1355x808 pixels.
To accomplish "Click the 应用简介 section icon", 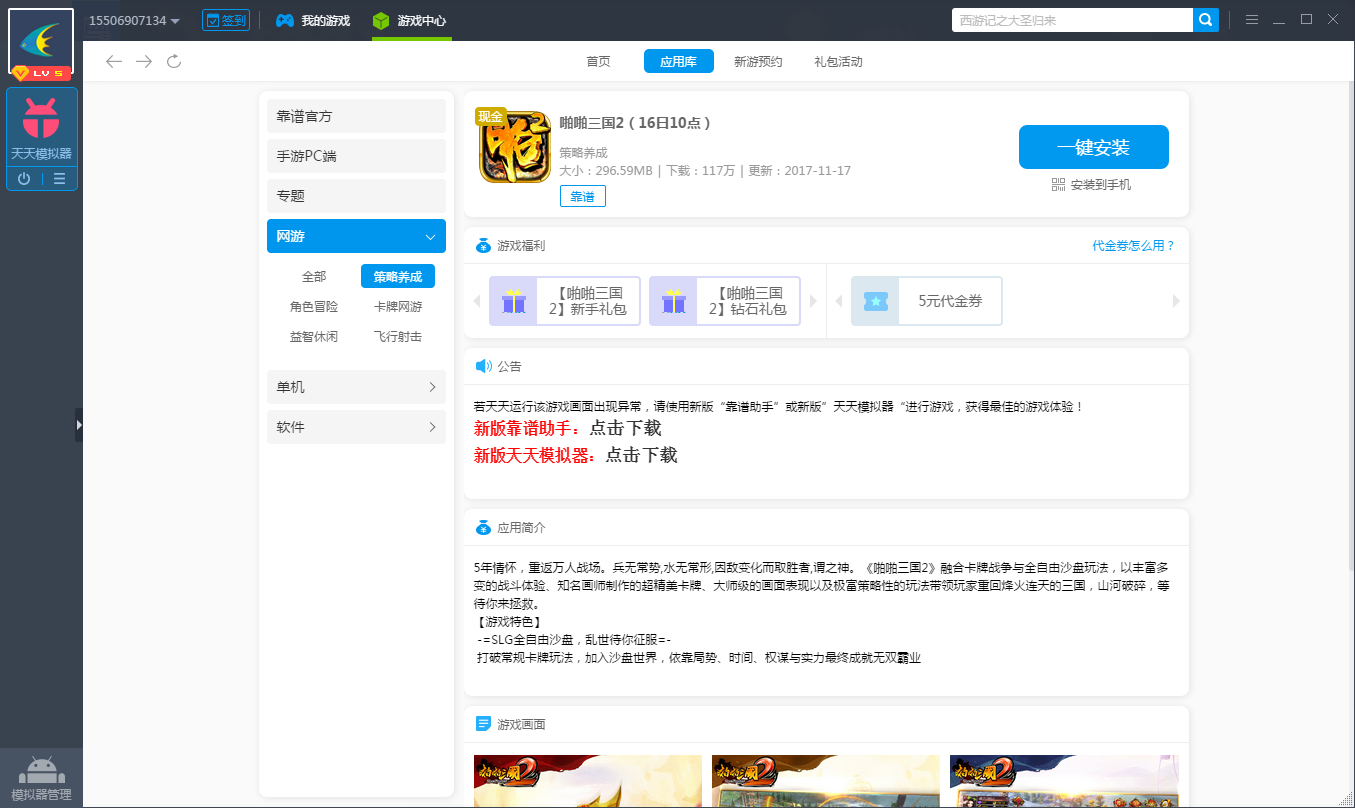I will coord(483,527).
